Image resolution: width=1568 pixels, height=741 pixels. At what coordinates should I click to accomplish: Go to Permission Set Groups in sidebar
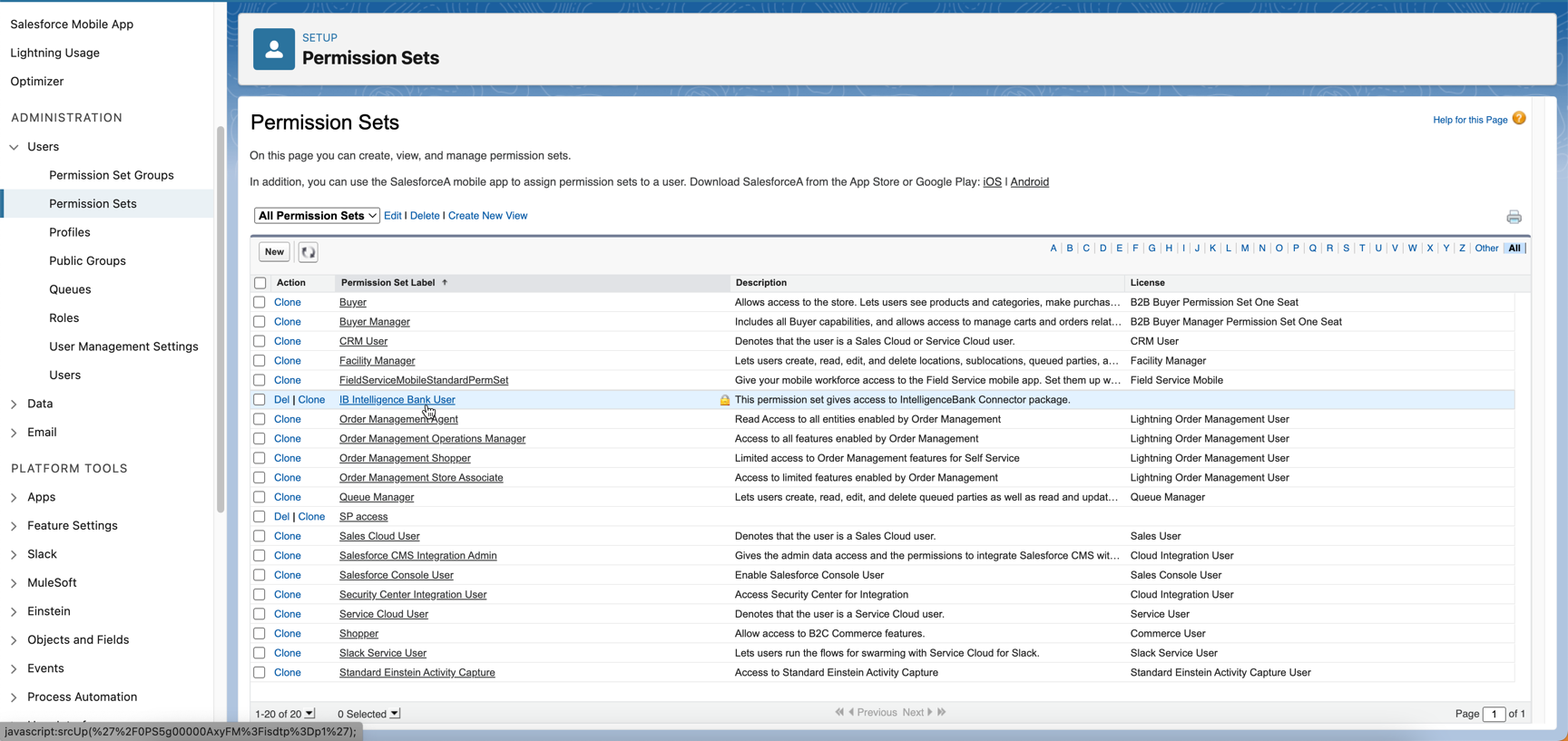(111, 175)
